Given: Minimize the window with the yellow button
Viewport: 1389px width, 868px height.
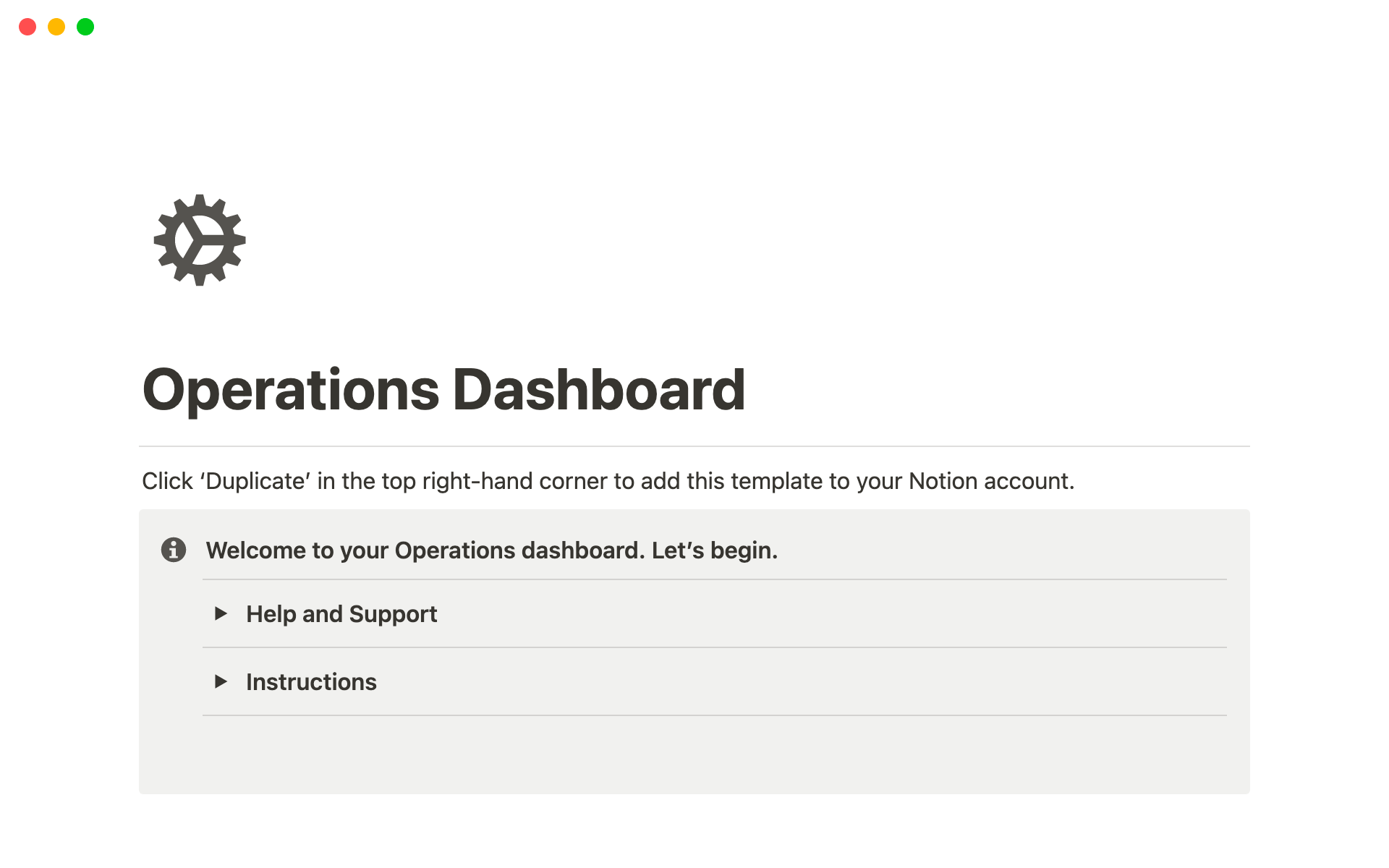Looking at the screenshot, I should click(x=56, y=27).
